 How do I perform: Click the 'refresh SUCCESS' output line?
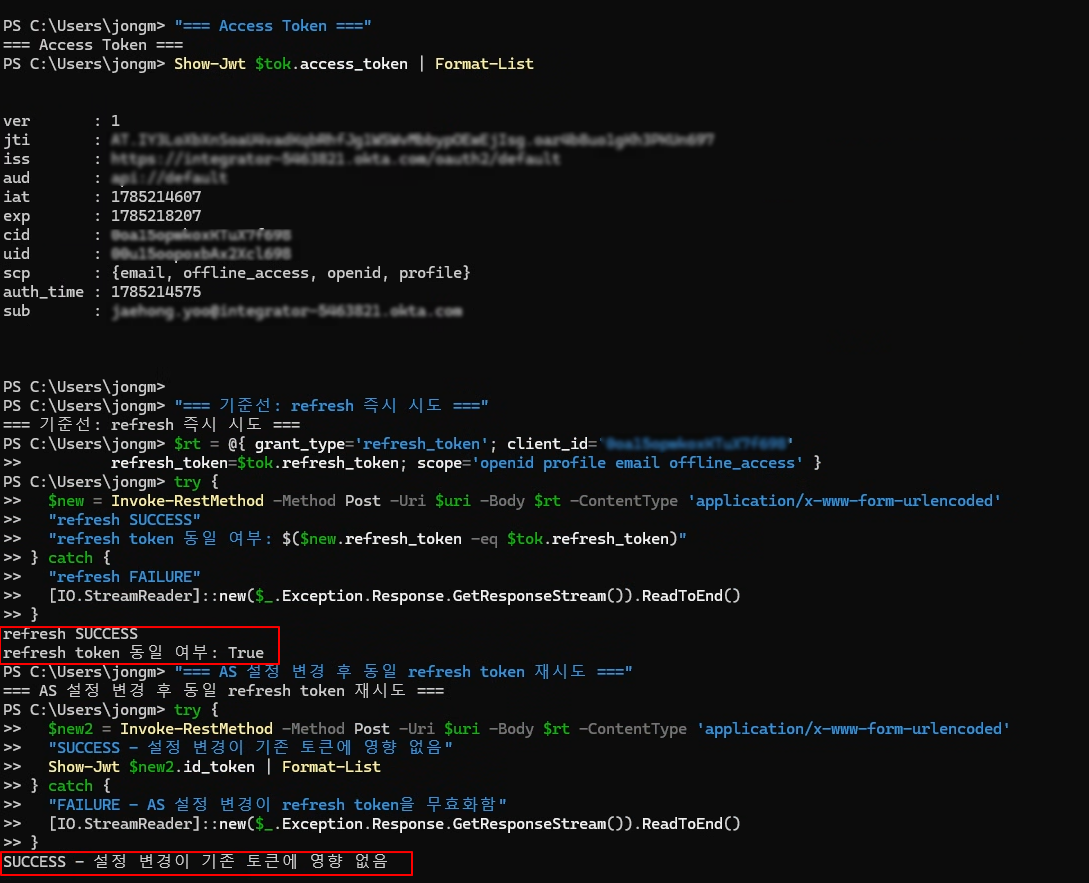click(x=70, y=634)
